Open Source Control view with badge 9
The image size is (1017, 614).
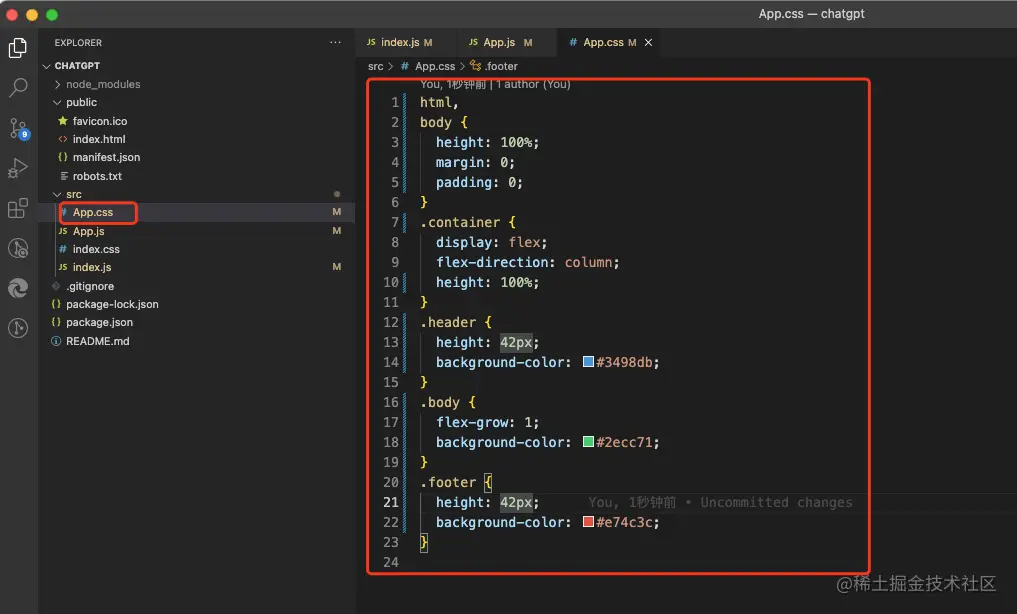point(18,128)
